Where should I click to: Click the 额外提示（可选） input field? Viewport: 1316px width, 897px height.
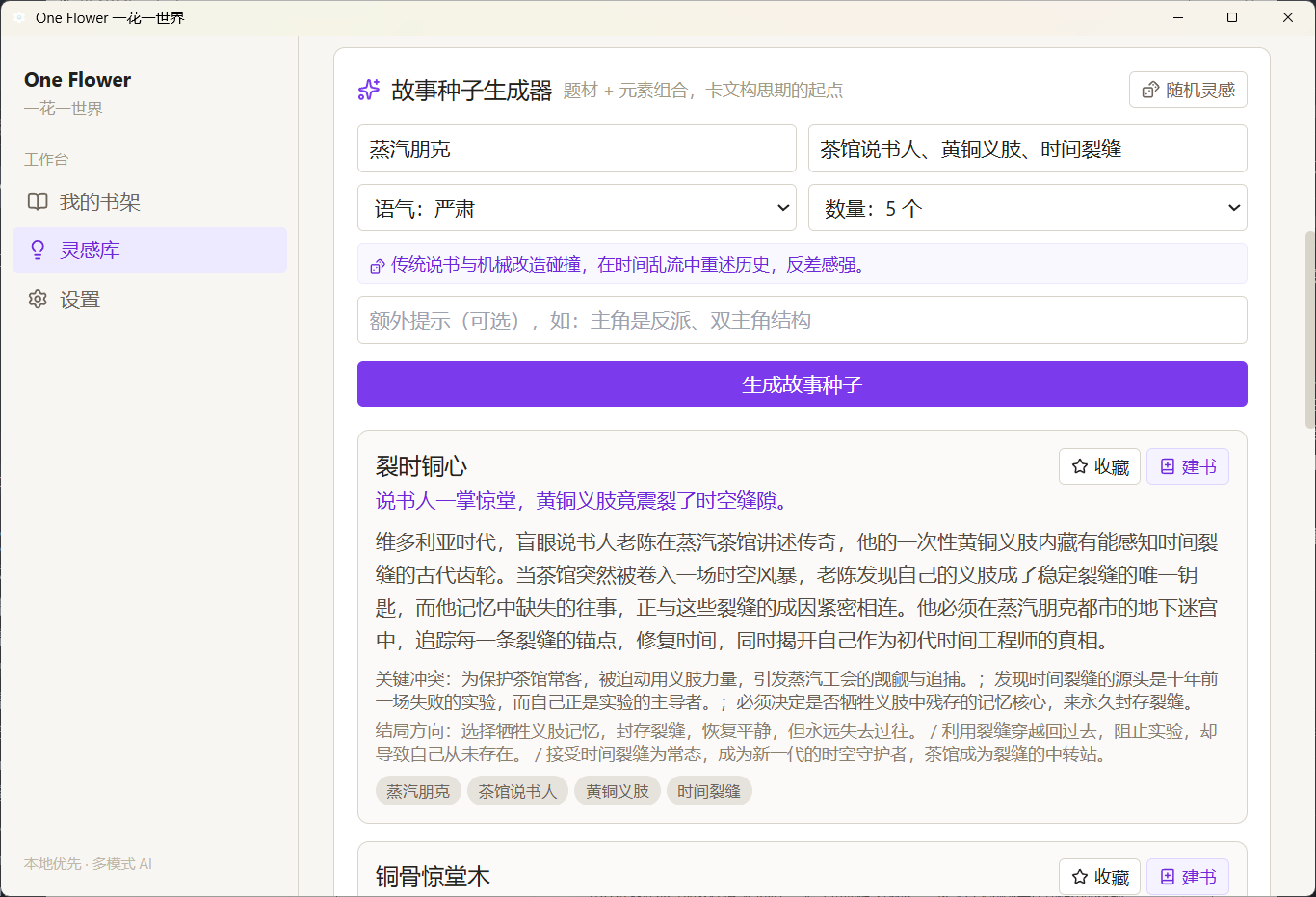pyautogui.click(x=802, y=320)
